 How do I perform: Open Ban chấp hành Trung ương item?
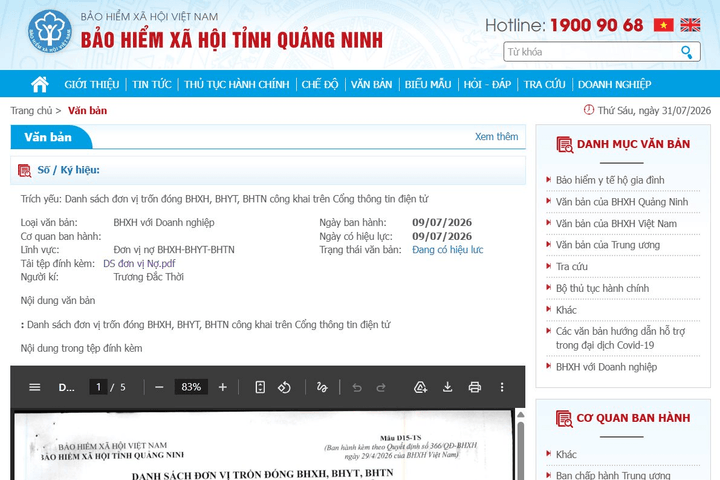point(613,475)
